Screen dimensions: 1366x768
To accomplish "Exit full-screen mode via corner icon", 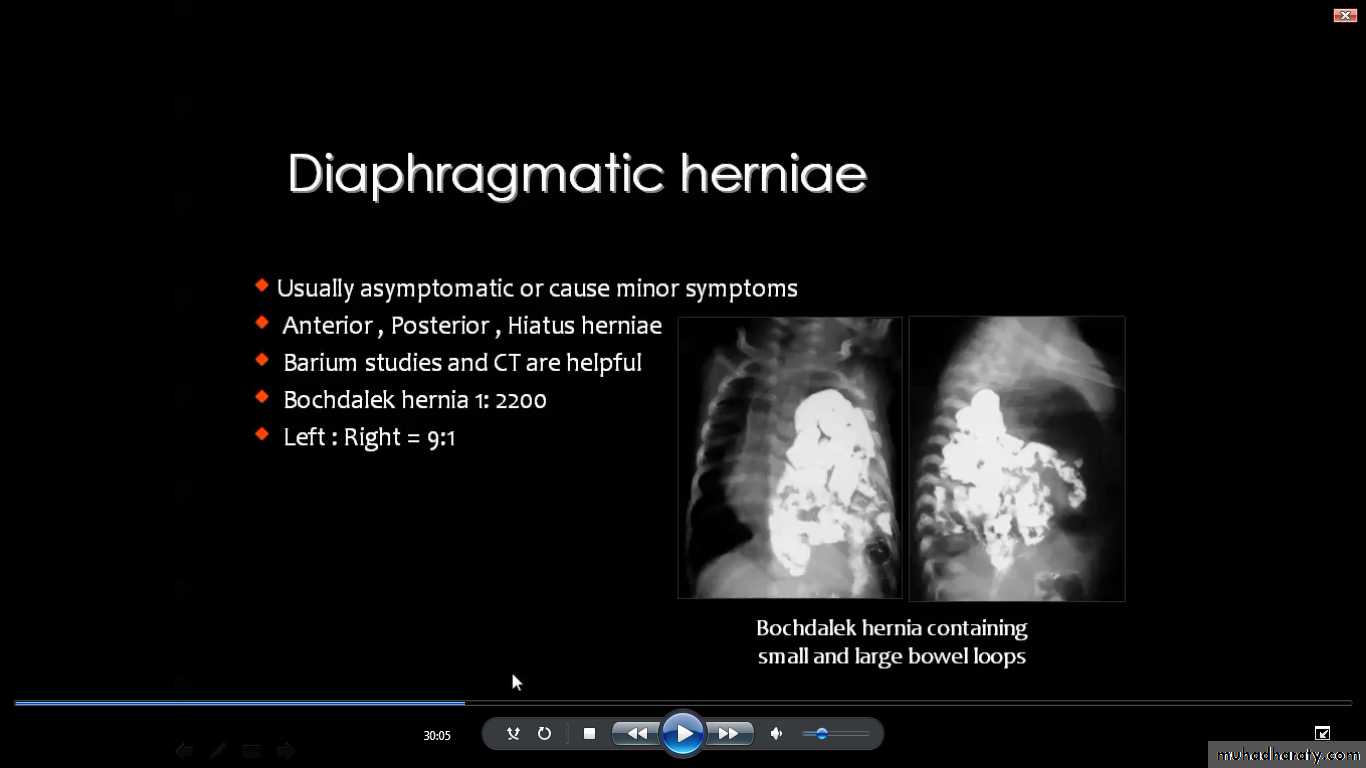I will [1322, 733].
